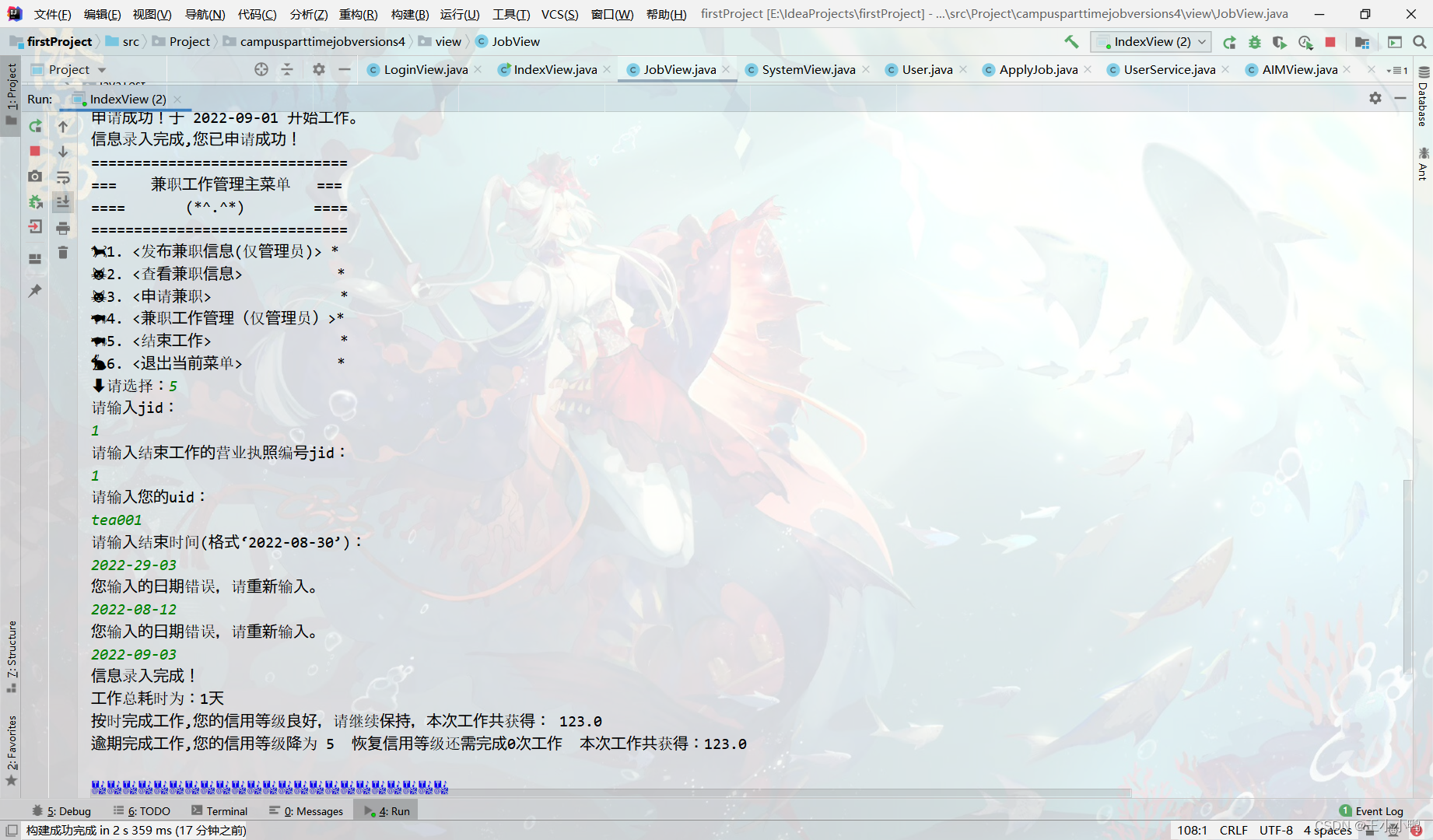1433x840 pixels.
Task: Open the 文件(F) menu
Action: point(52,14)
